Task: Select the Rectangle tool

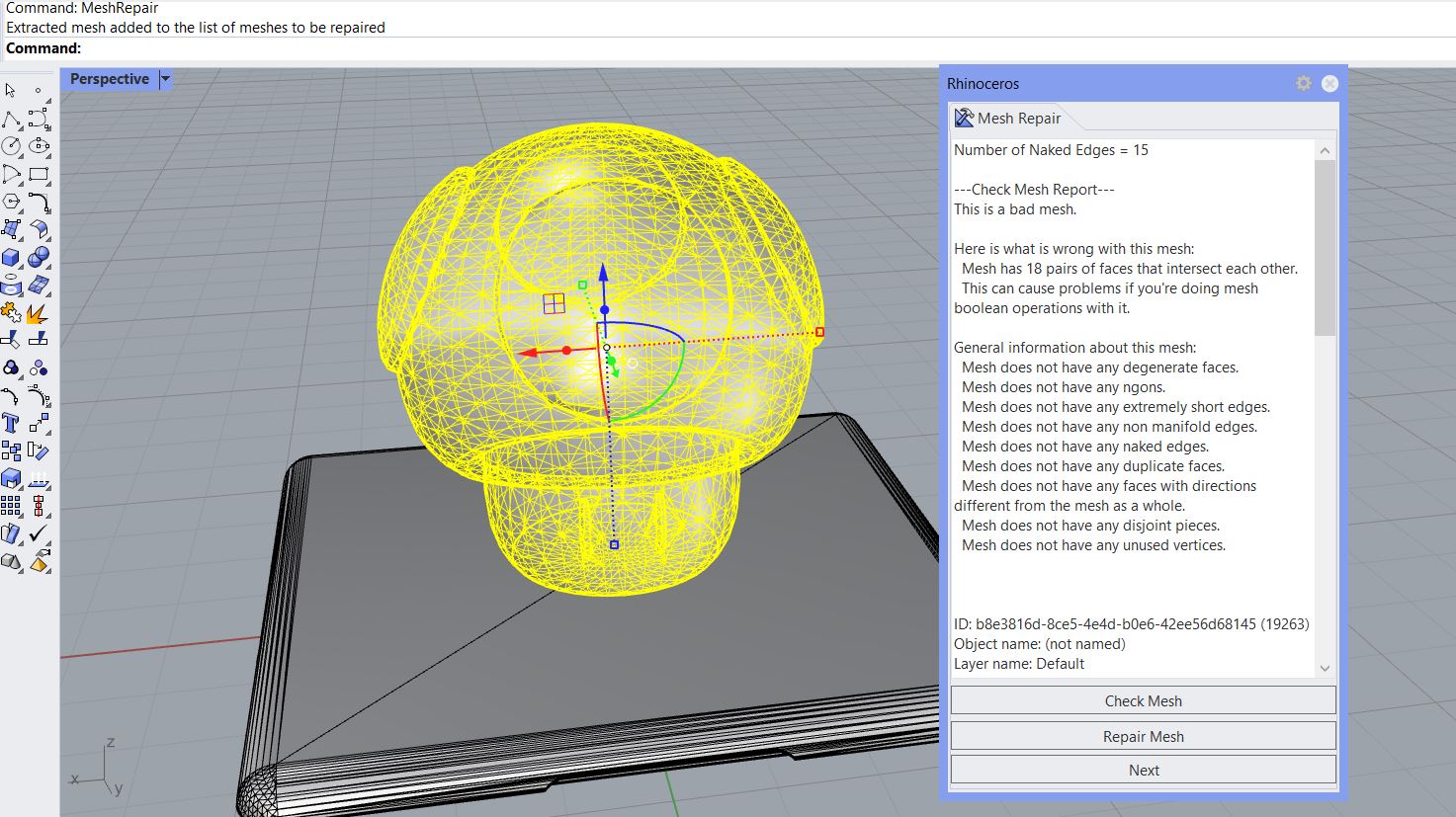Action: pyautogui.click(x=39, y=175)
